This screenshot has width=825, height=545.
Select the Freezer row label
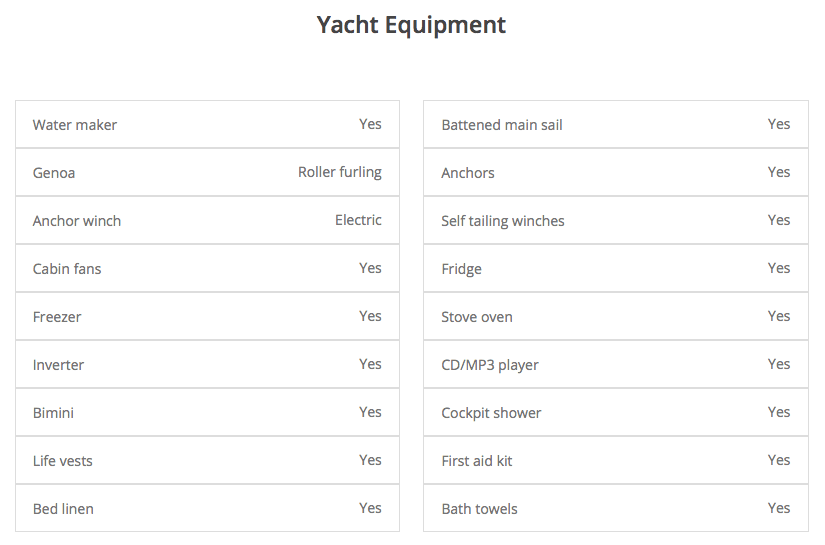click(x=57, y=317)
